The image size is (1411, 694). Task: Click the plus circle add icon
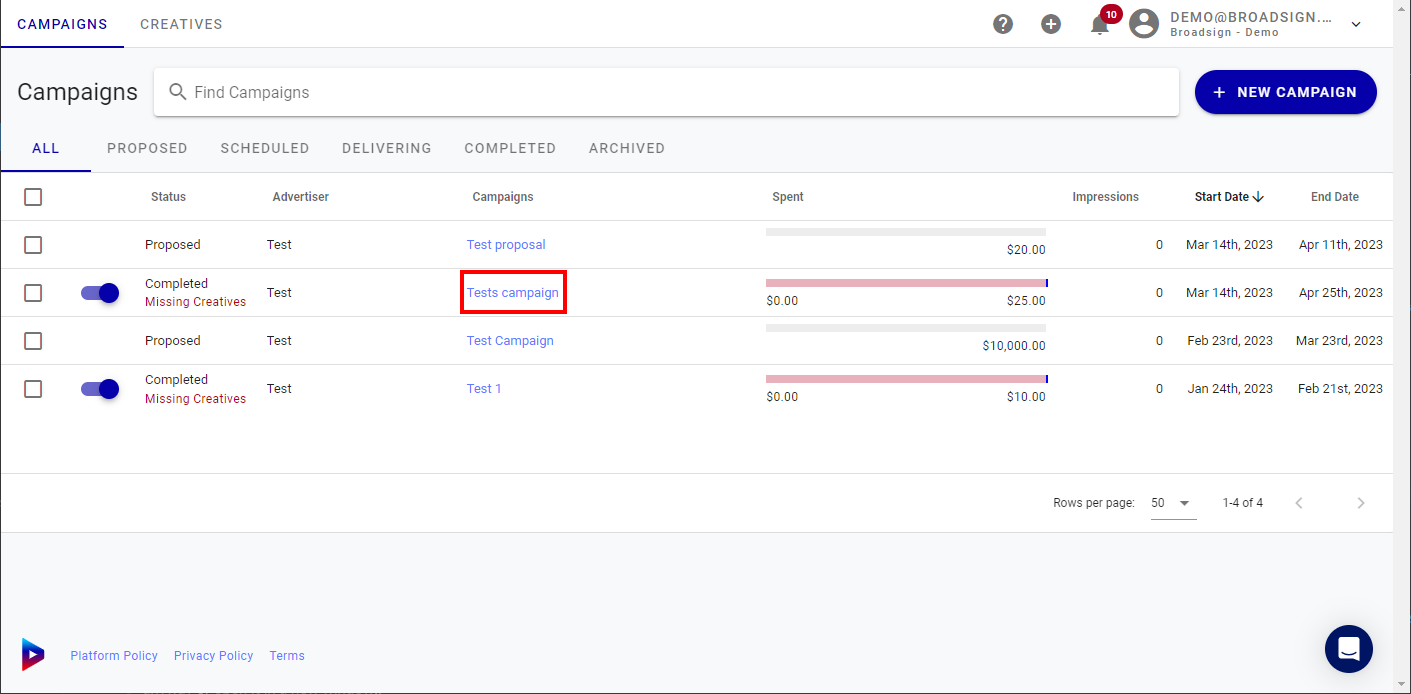1051,24
